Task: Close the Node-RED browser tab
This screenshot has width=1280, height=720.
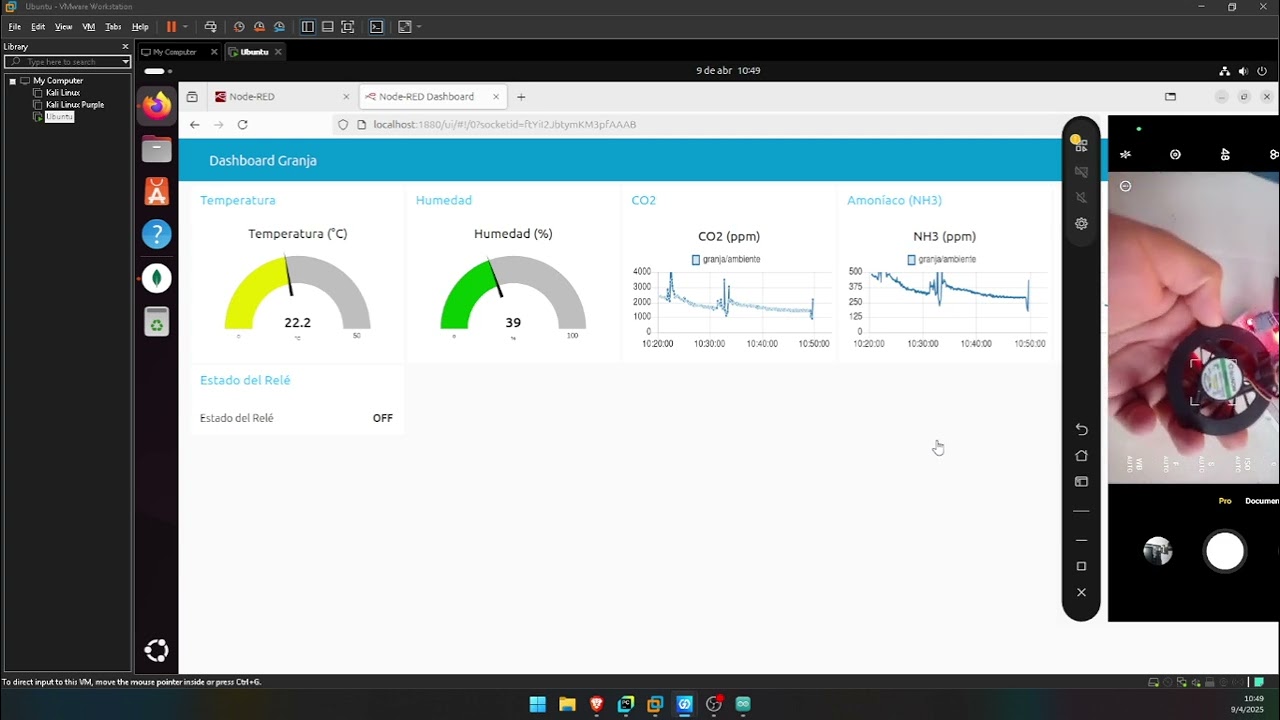Action: point(346,97)
